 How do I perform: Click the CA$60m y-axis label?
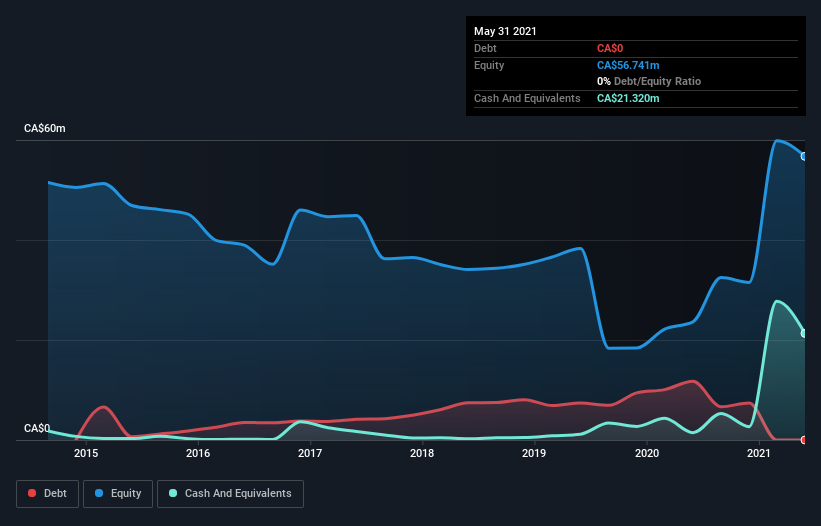click(45, 128)
